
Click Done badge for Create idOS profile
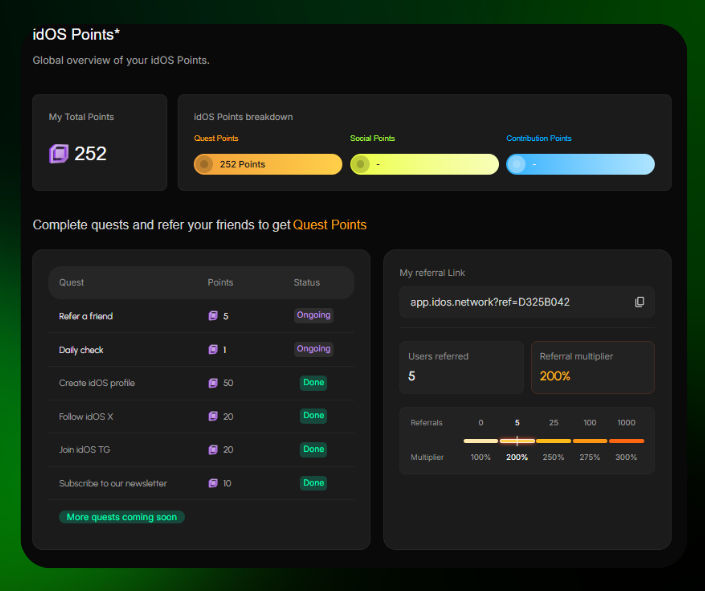pyautogui.click(x=313, y=382)
